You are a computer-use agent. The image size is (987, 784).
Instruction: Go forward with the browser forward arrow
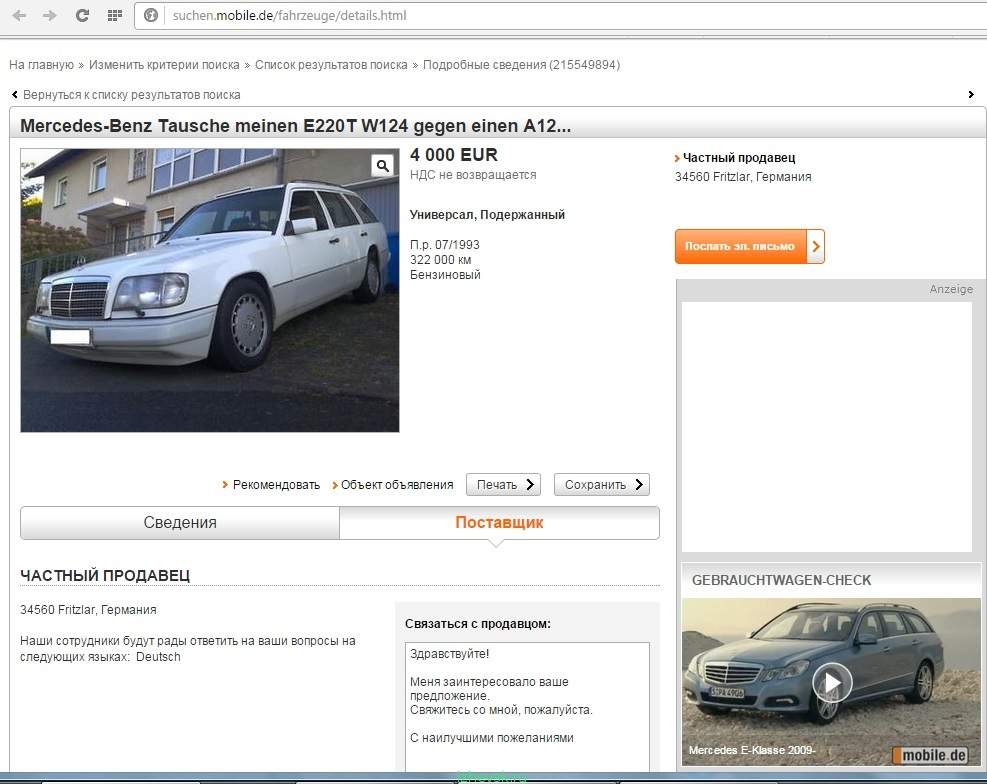tap(50, 16)
